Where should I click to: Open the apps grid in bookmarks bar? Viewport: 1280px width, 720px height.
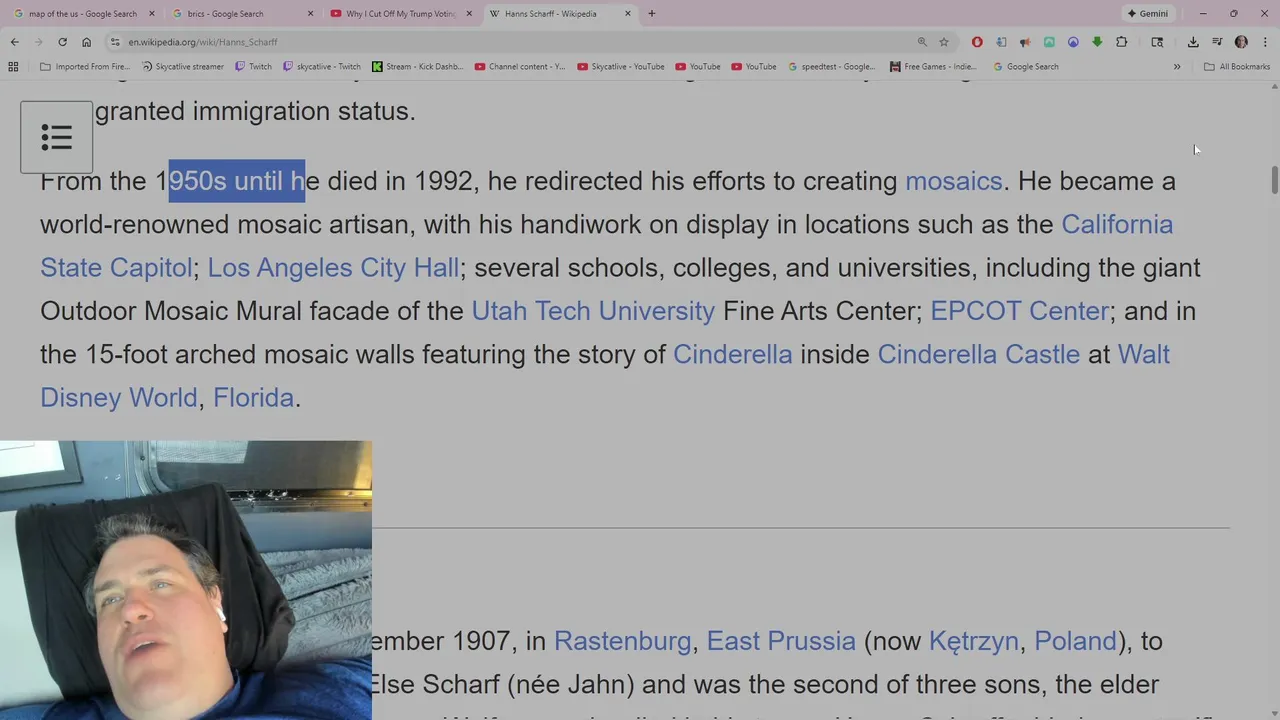tap(13, 67)
